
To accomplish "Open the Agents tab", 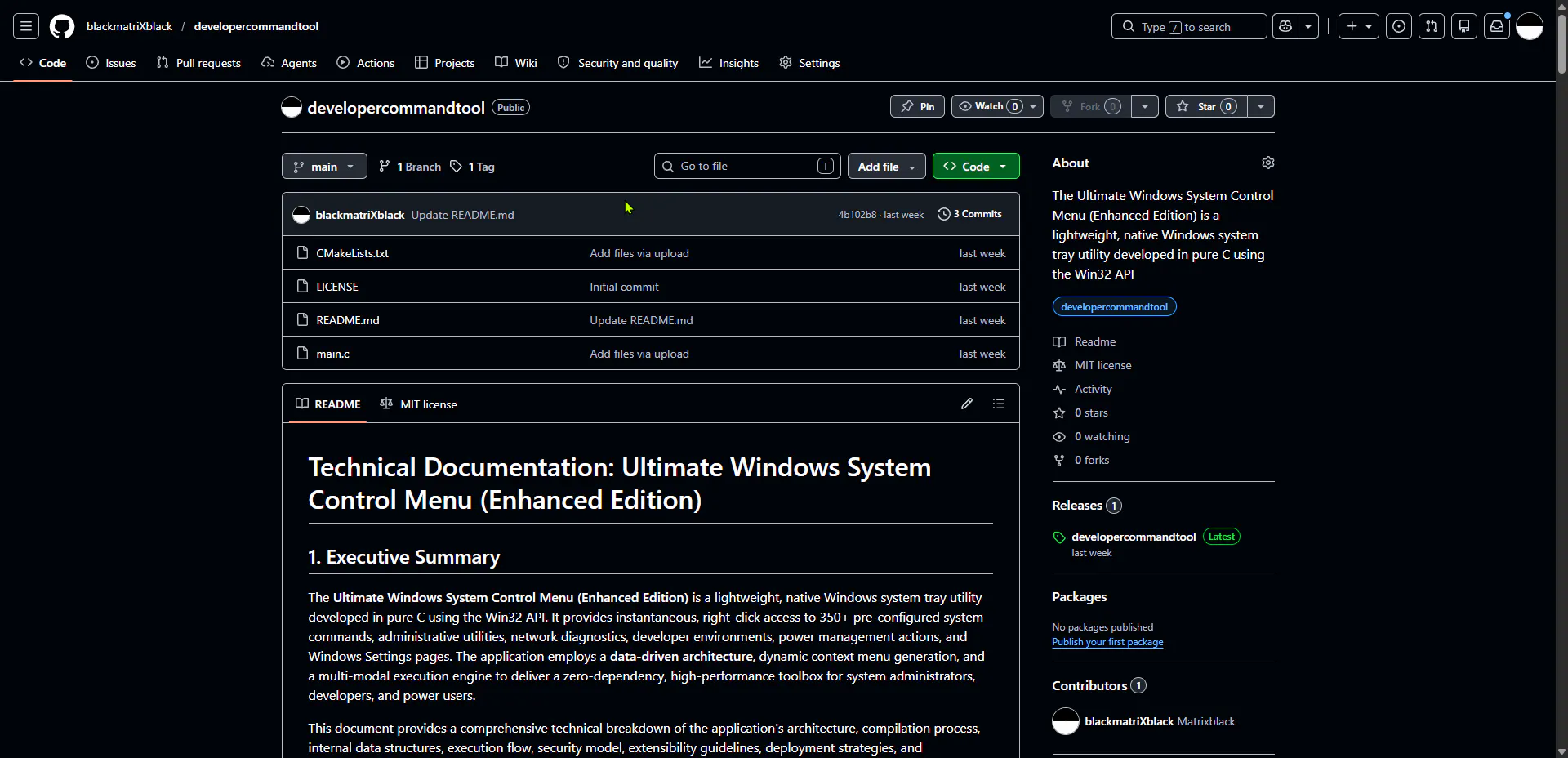I will [x=289, y=63].
